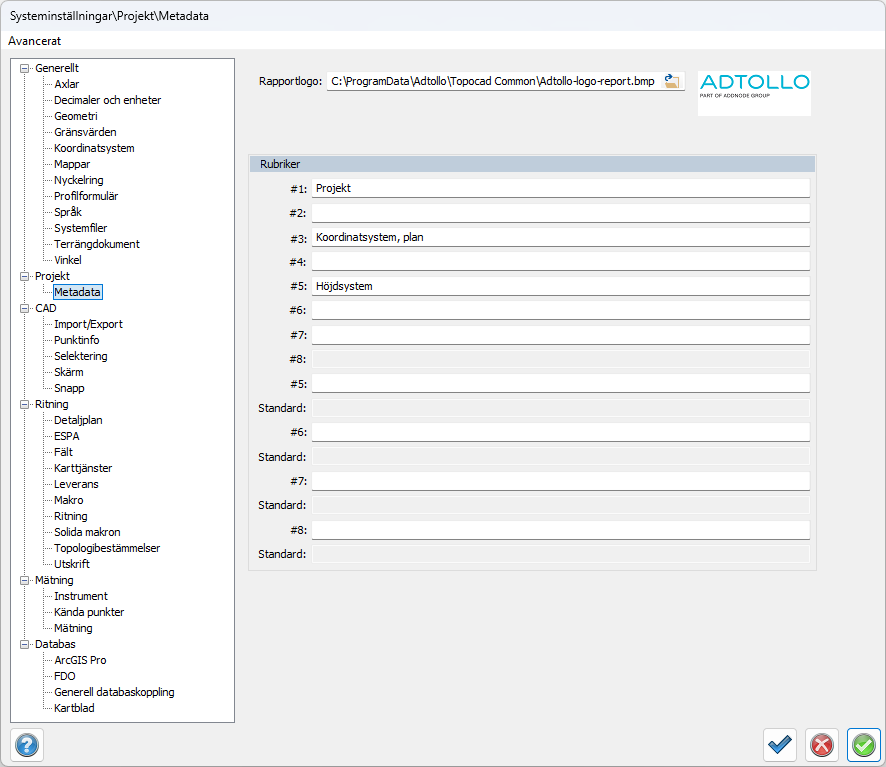Browse for report logo file icon

673,82
